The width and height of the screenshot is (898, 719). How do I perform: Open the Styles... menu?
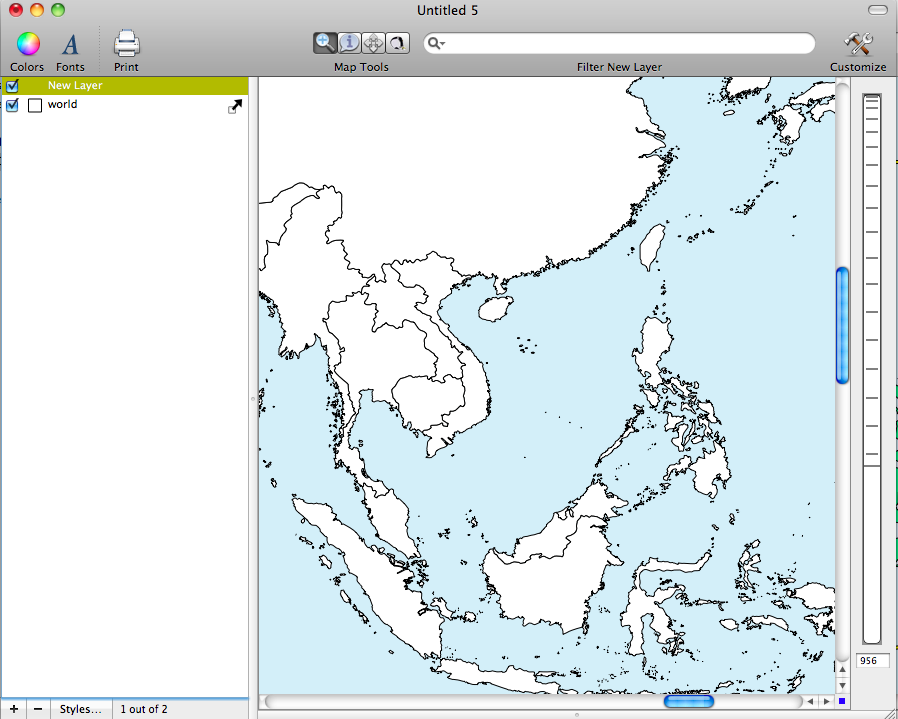[x=80, y=709]
